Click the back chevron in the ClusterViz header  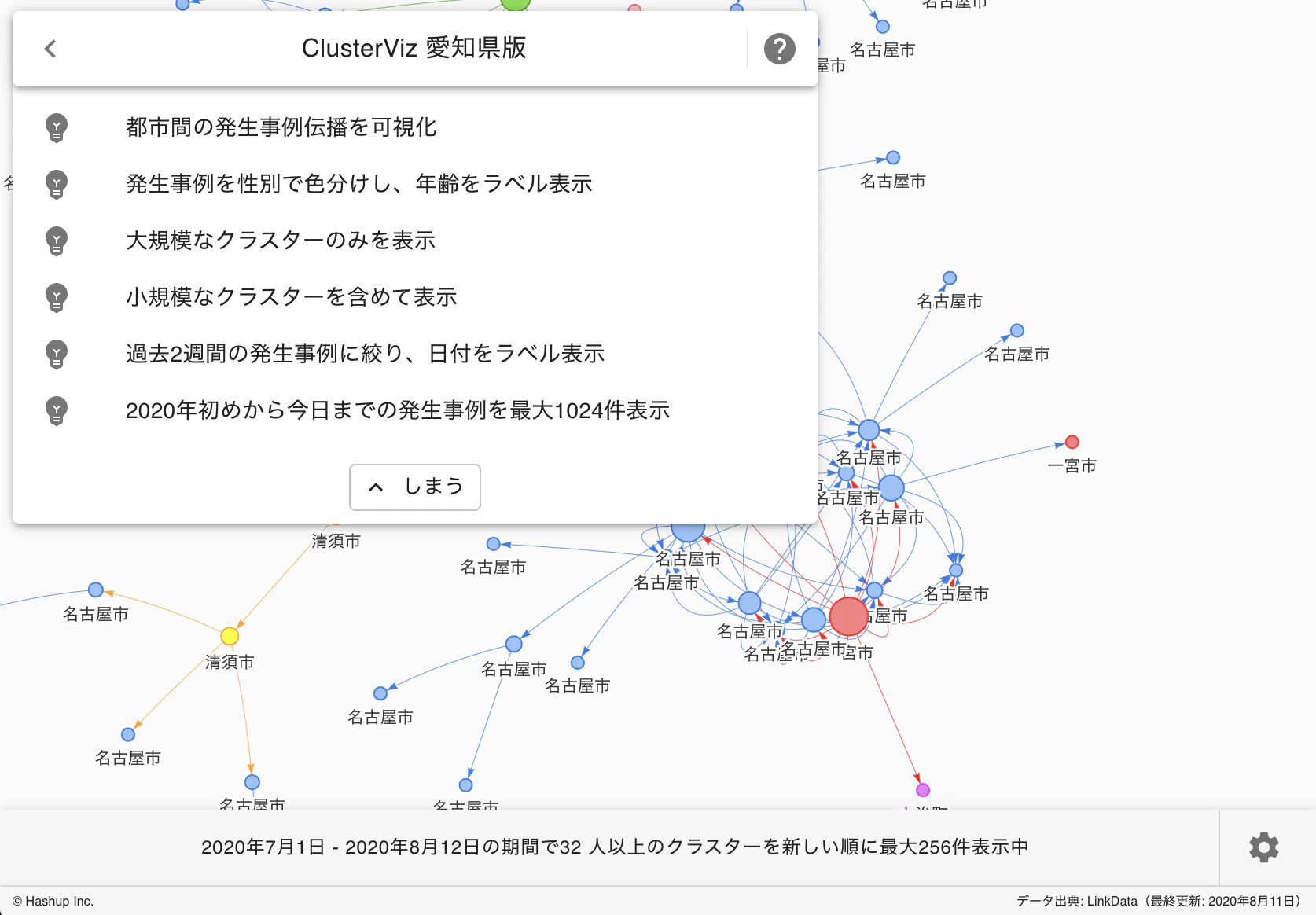coord(50,49)
